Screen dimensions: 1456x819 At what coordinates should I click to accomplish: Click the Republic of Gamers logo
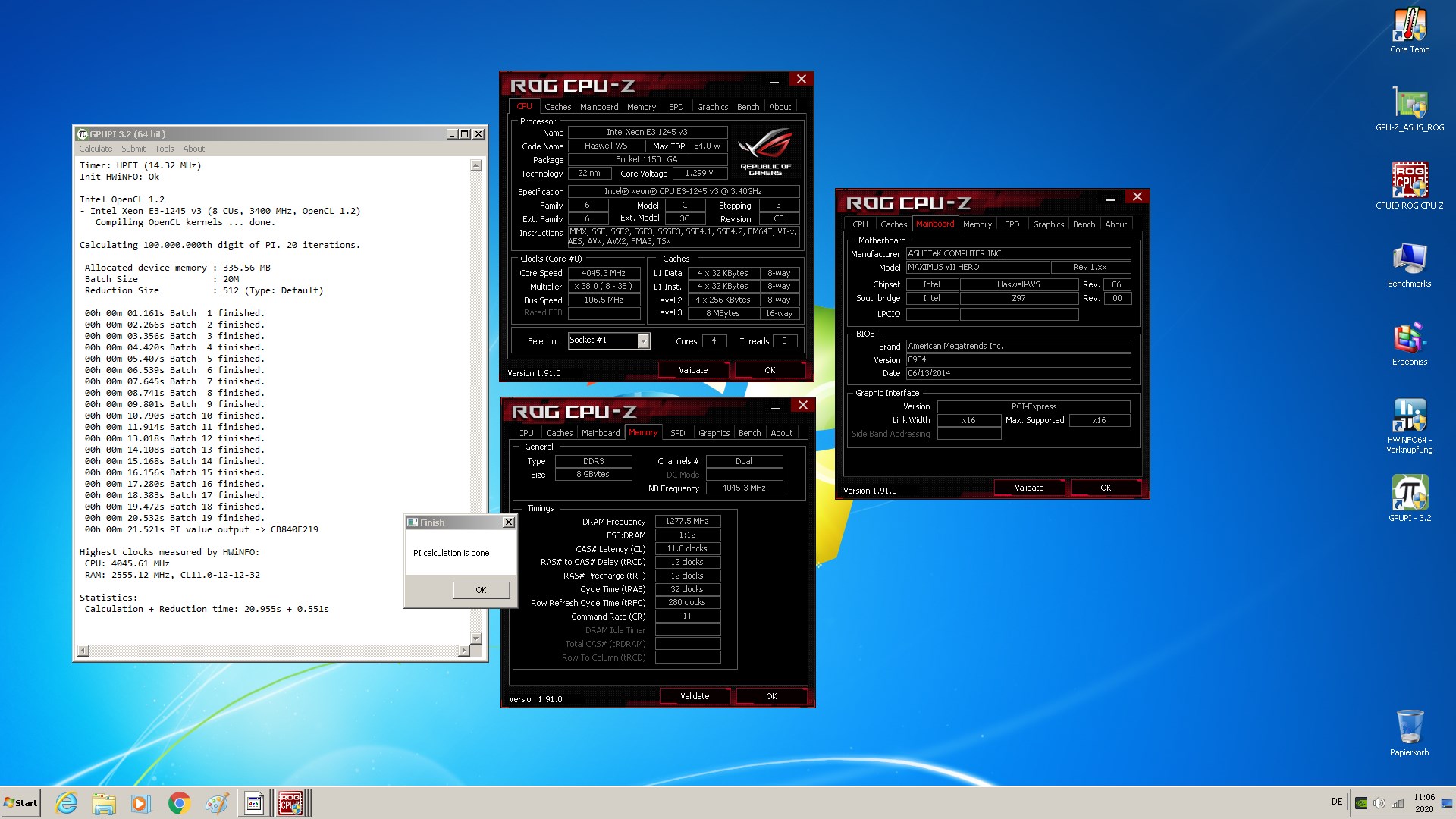(x=765, y=152)
